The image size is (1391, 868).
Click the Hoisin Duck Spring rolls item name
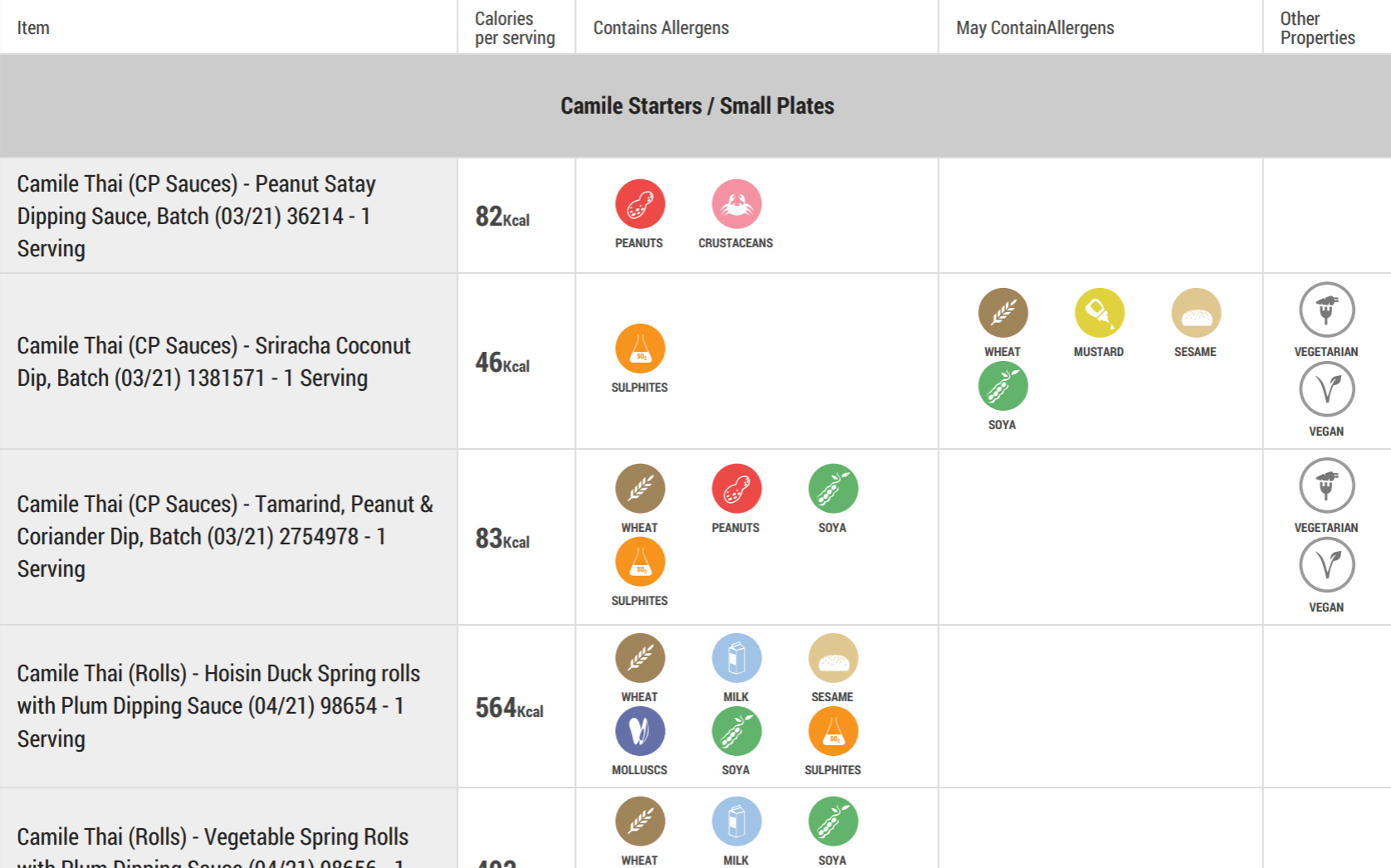pos(219,705)
